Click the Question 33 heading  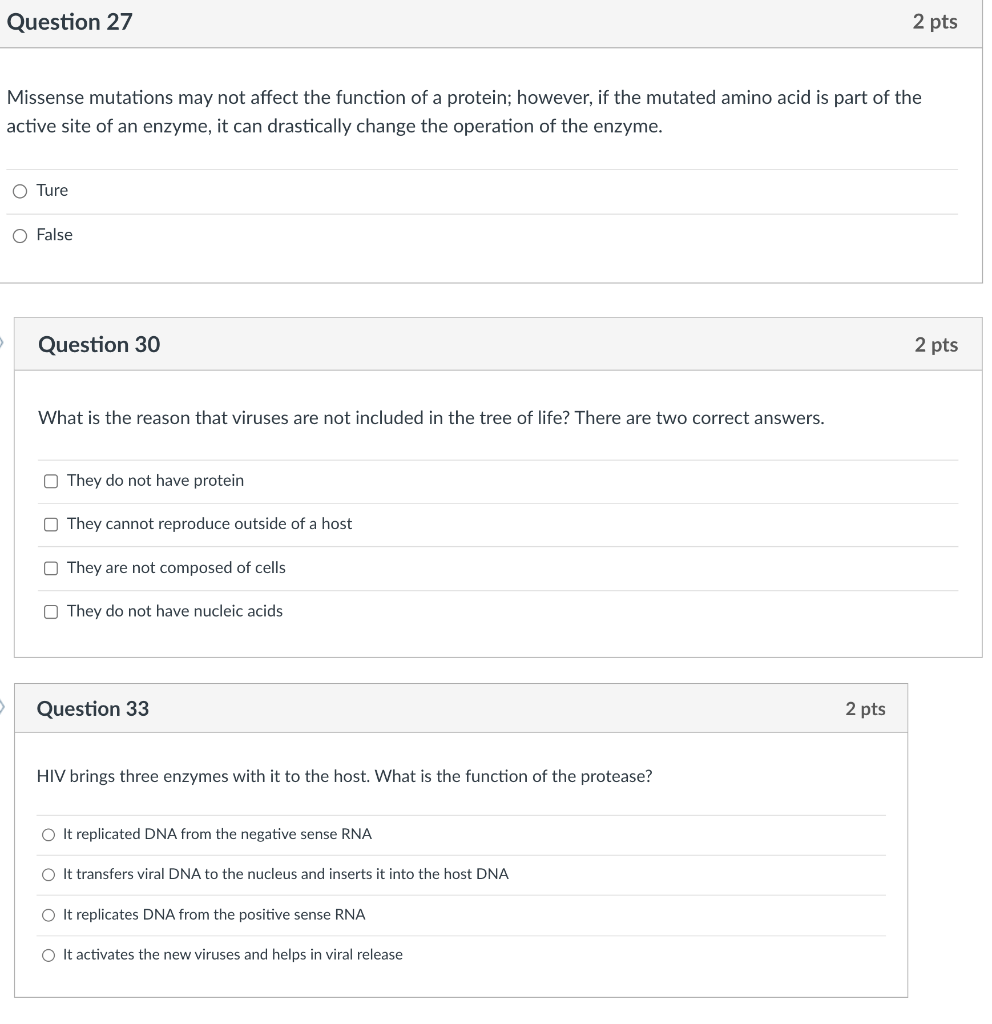pyautogui.click(x=93, y=709)
